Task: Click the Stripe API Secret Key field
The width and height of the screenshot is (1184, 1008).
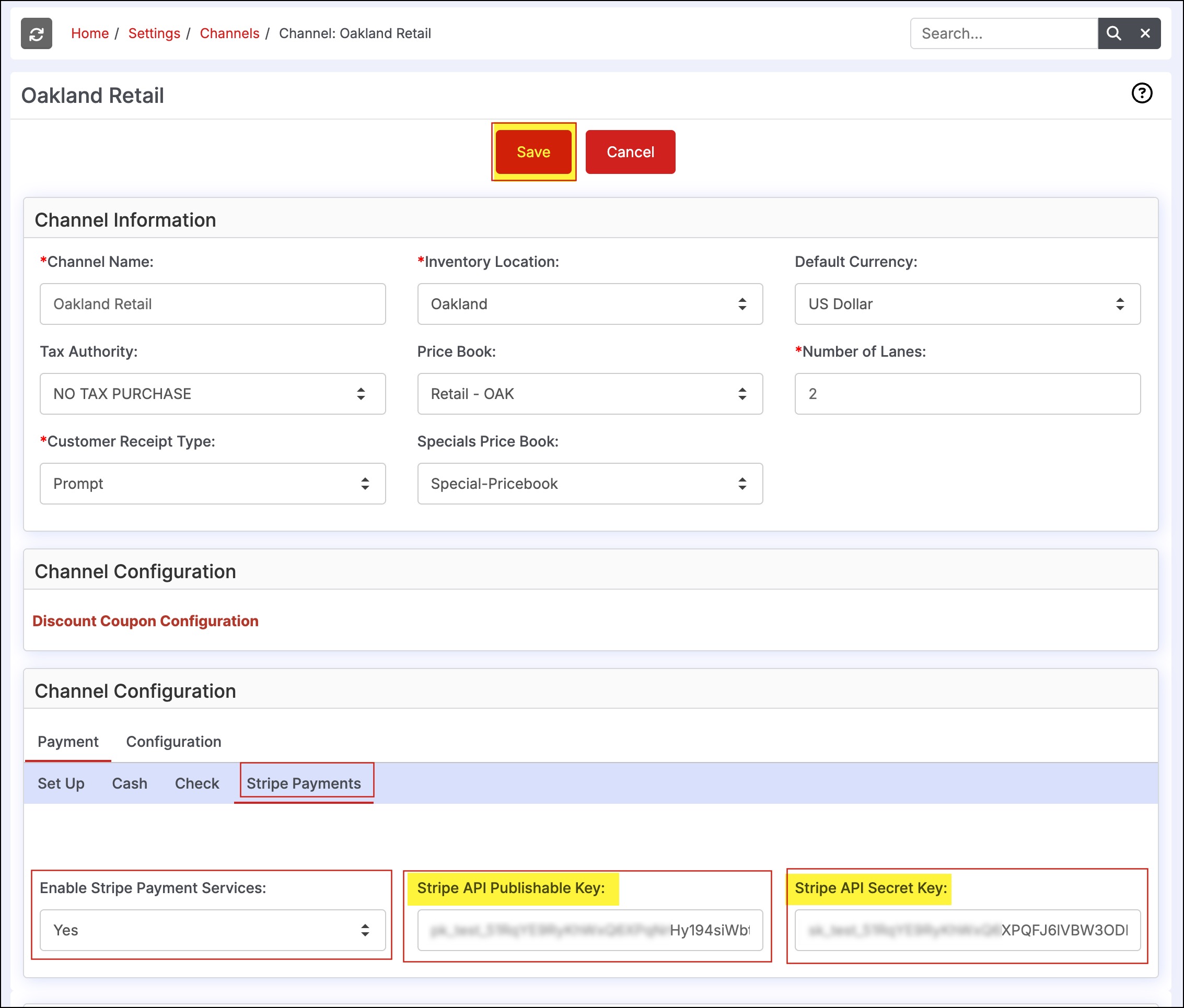Action: pos(967,930)
